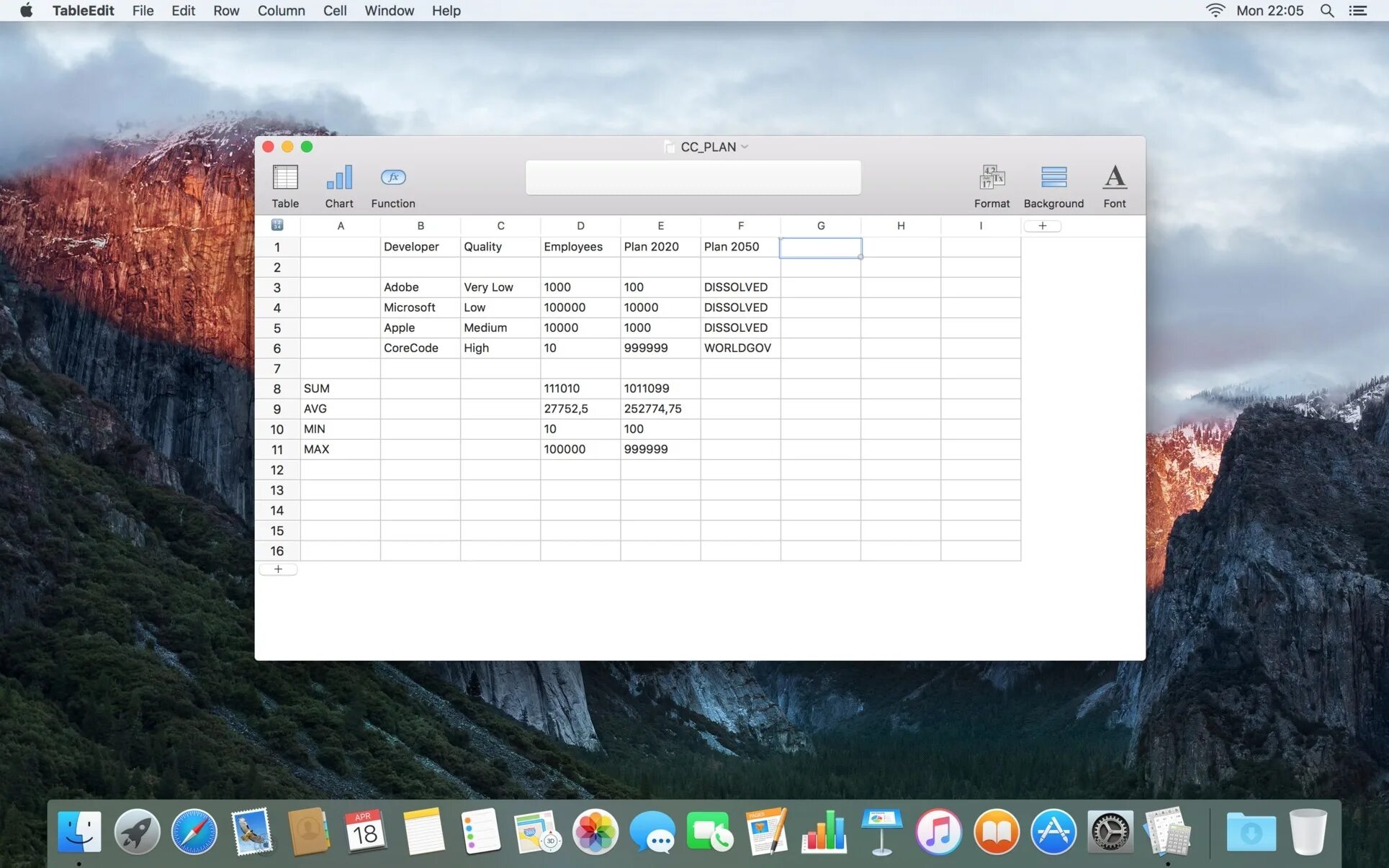Open the Cell menu
Screen dimensions: 1389x868
pos(334,11)
